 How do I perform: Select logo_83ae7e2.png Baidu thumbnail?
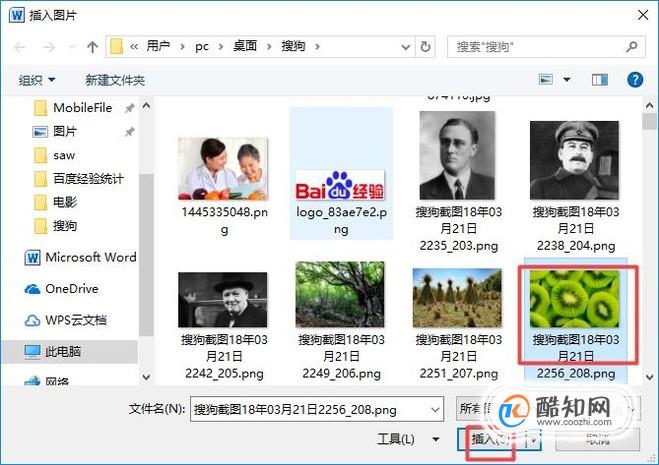click(341, 174)
